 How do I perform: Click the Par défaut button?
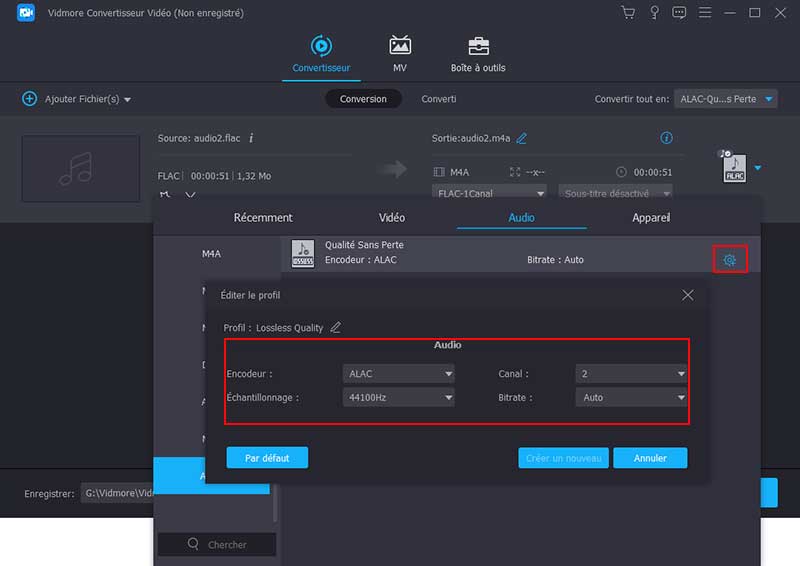[267, 458]
